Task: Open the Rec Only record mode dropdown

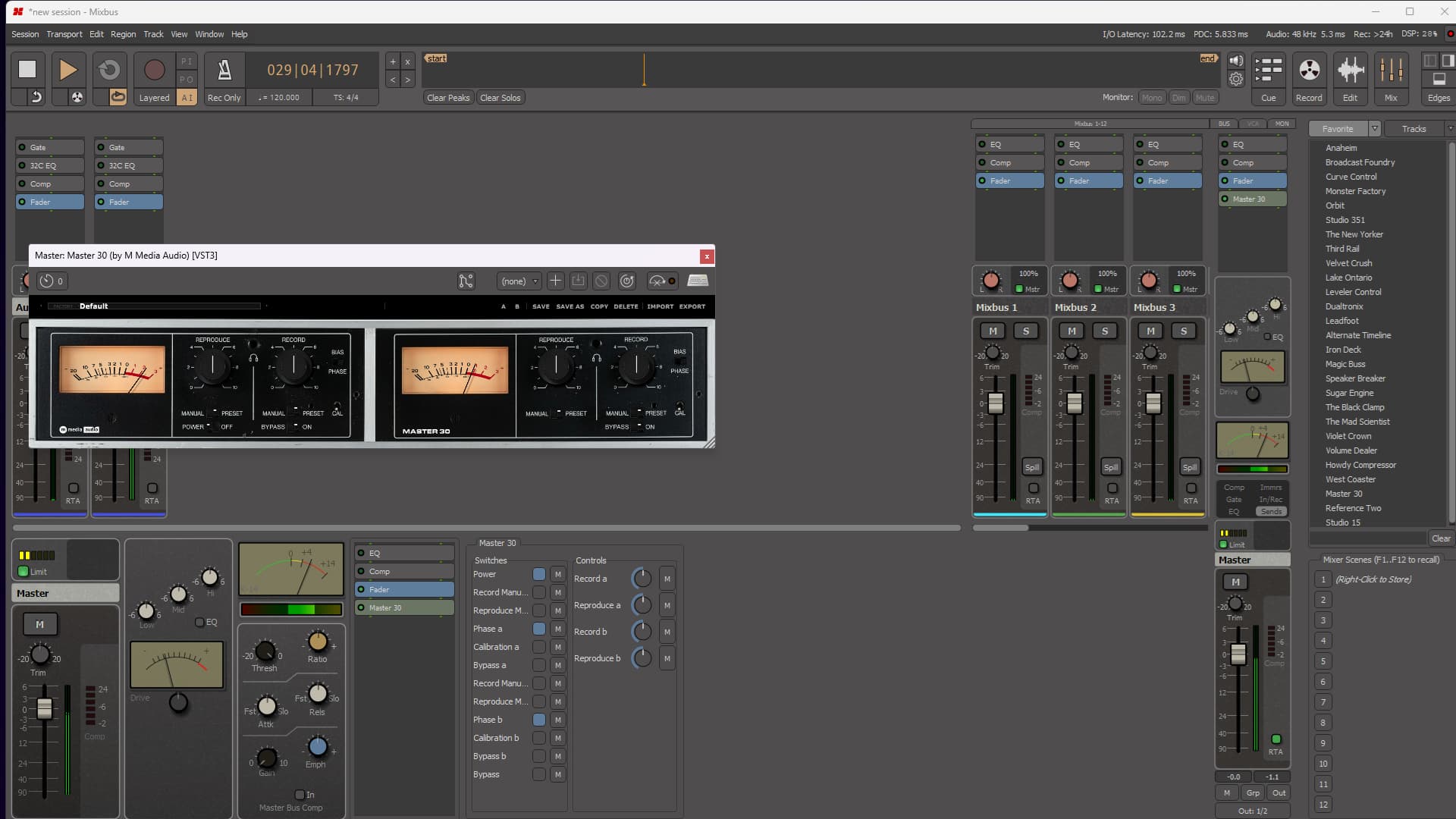Action: coord(224,98)
